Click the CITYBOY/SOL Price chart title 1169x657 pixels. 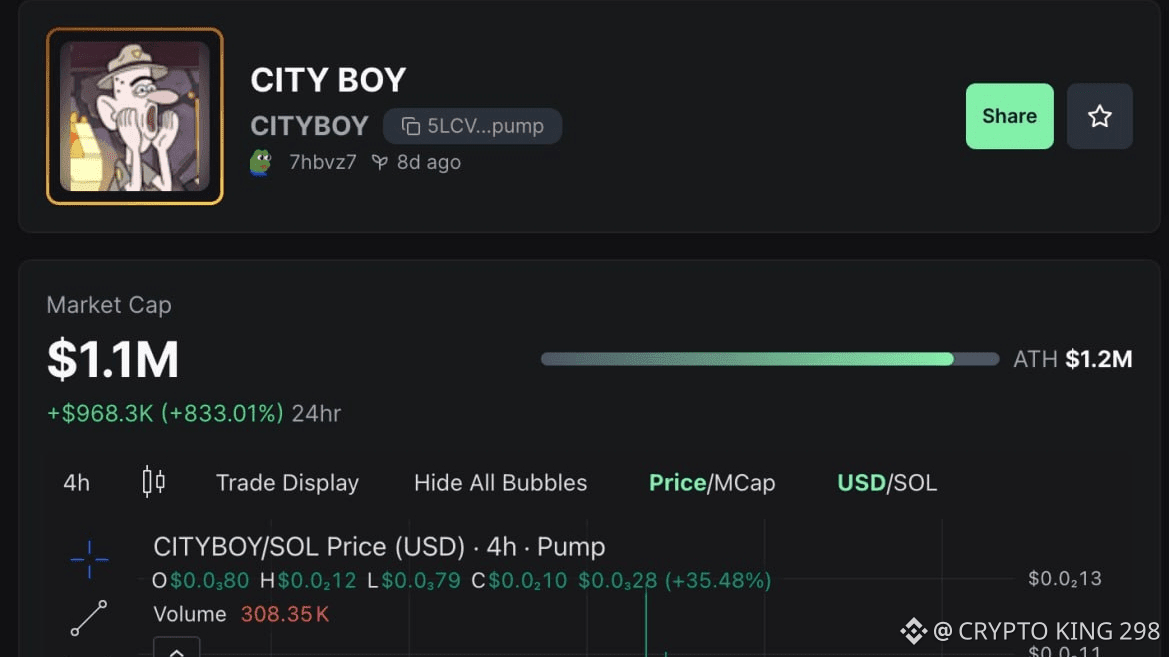click(378, 547)
